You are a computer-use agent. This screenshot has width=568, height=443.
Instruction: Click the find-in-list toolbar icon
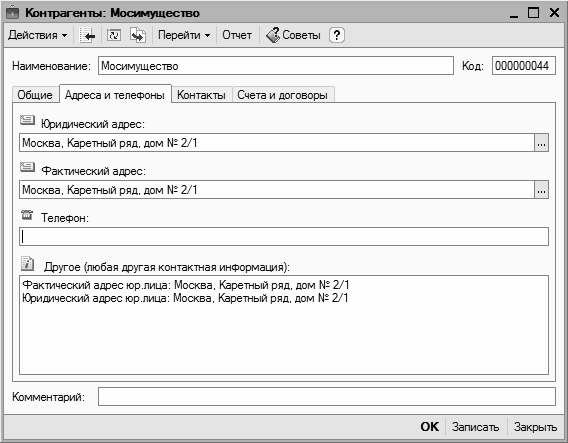click(87, 35)
